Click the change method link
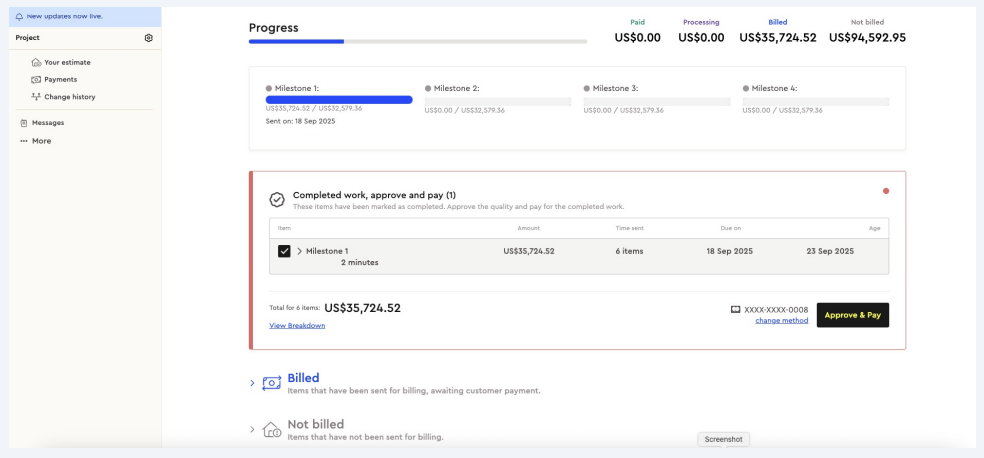The height and width of the screenshot is (458, 984). coord(781,320)
